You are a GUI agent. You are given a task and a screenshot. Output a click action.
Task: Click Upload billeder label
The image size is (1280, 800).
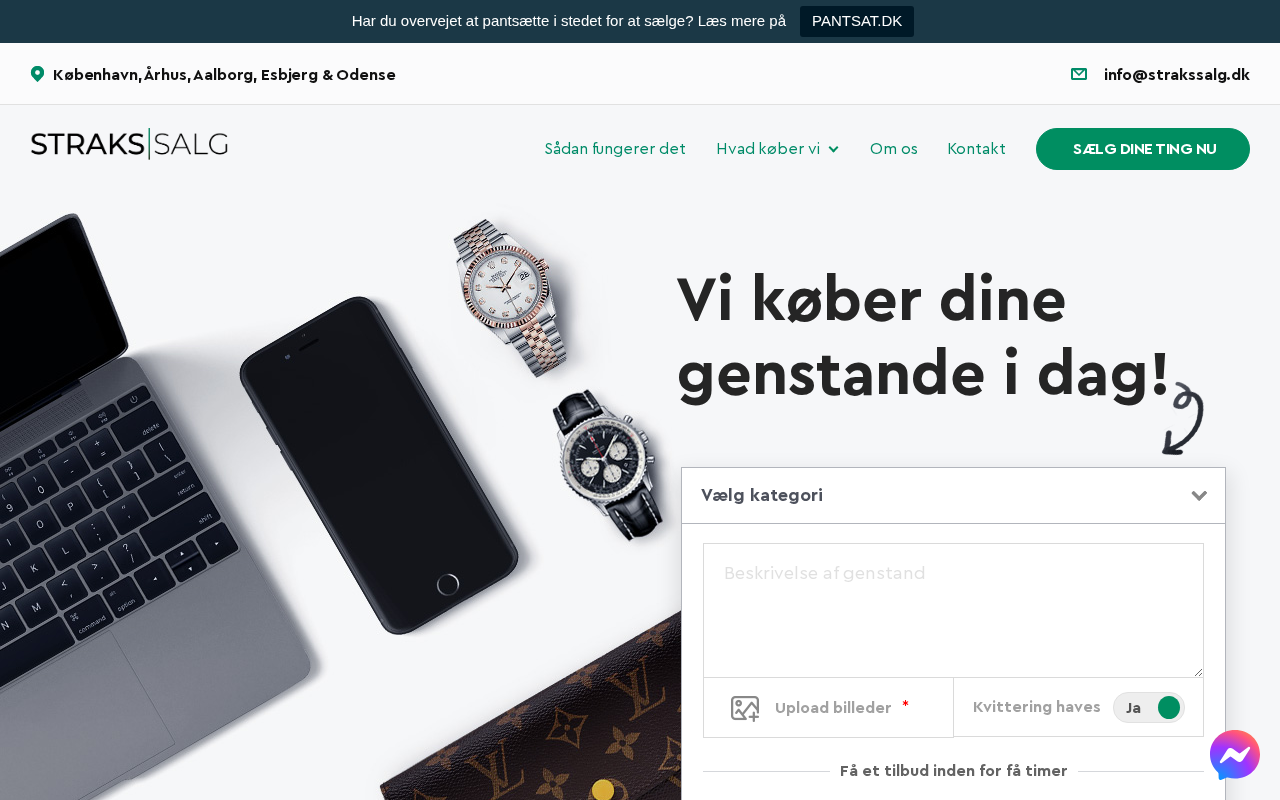point(833,708)
